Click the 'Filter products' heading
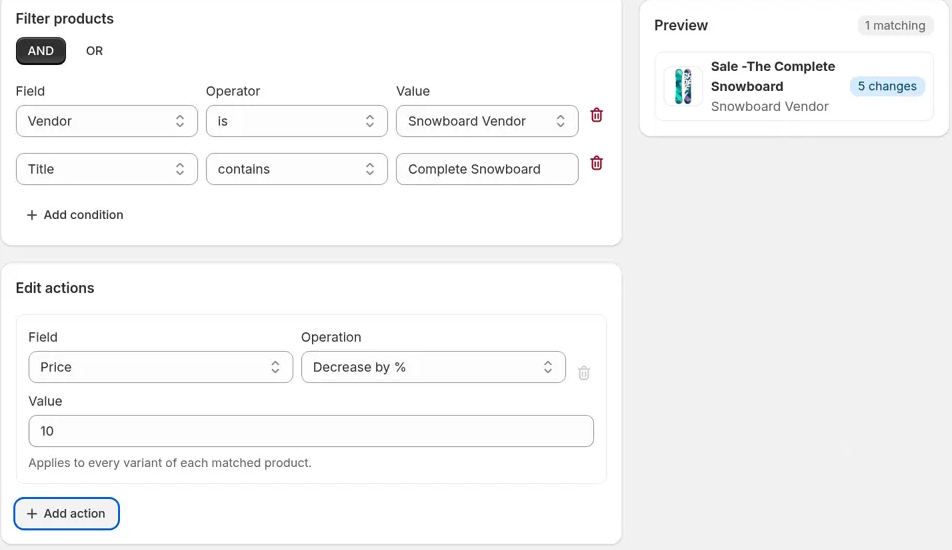Screen dimensions: 952x550 click(x=64, y=19)
